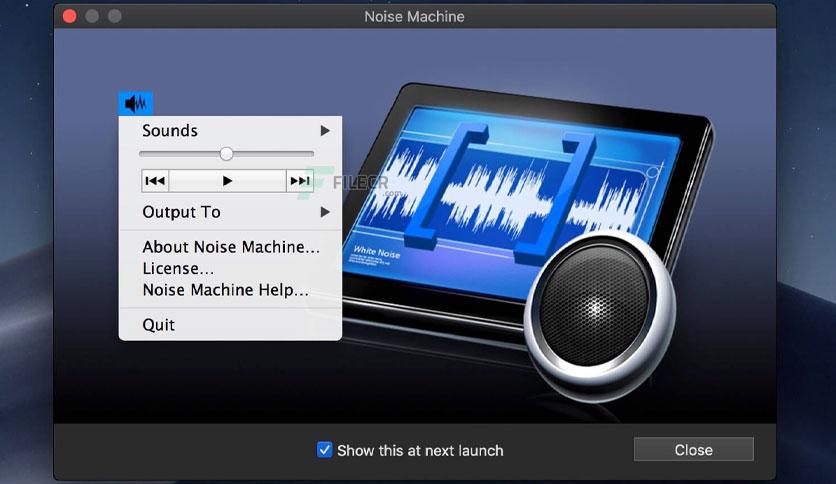The image size is (836, 484).
Task: Skip to the next sound
Action: point(300,181)
